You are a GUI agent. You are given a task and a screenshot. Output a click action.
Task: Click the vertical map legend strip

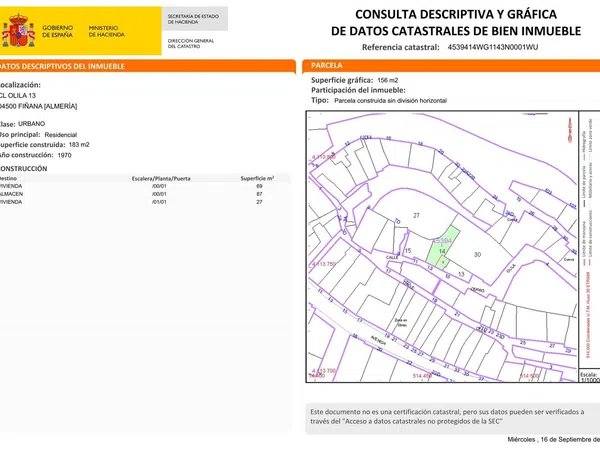tap(589, 240)
